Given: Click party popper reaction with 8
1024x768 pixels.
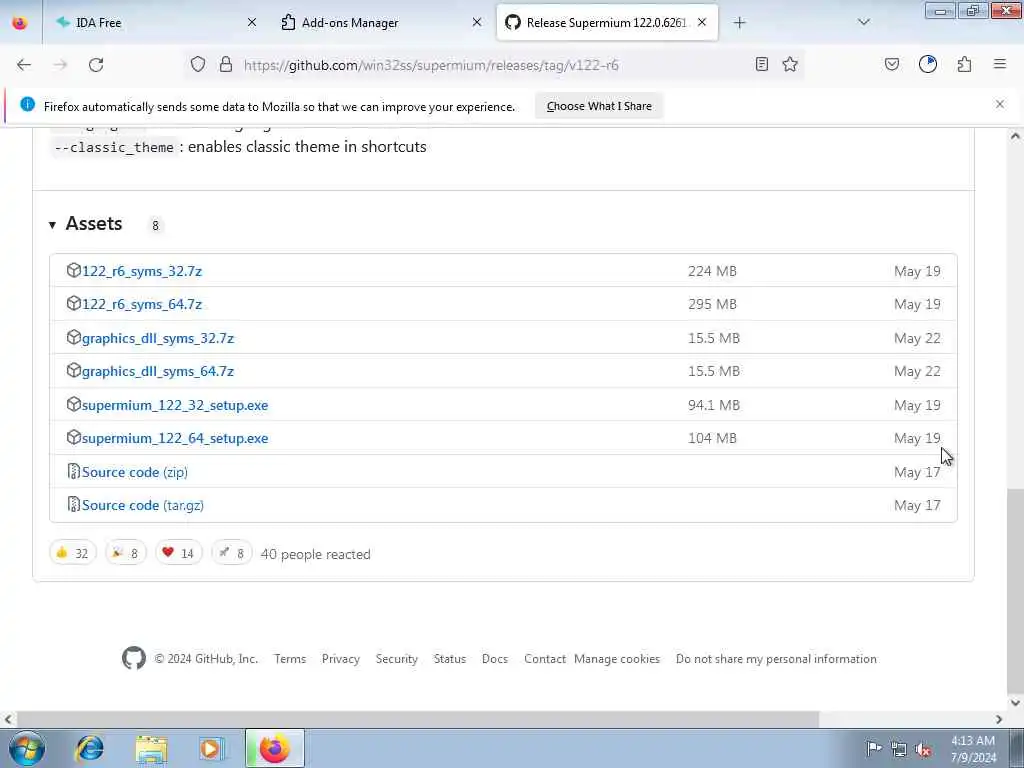Looking at the screenshot, I should [x=125, y=553].
